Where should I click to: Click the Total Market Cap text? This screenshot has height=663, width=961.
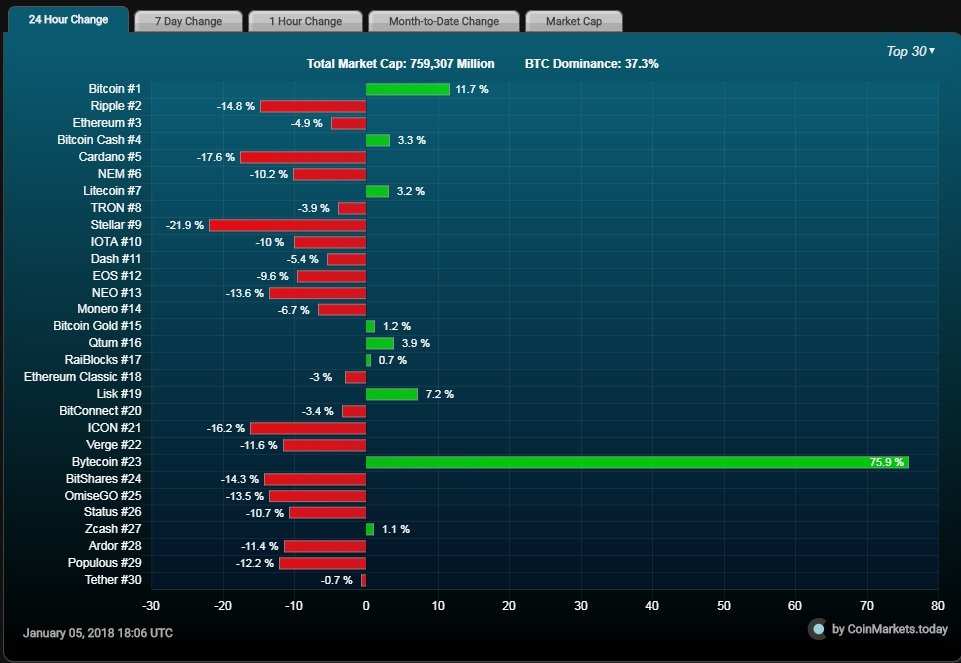(x=400, y=64)
